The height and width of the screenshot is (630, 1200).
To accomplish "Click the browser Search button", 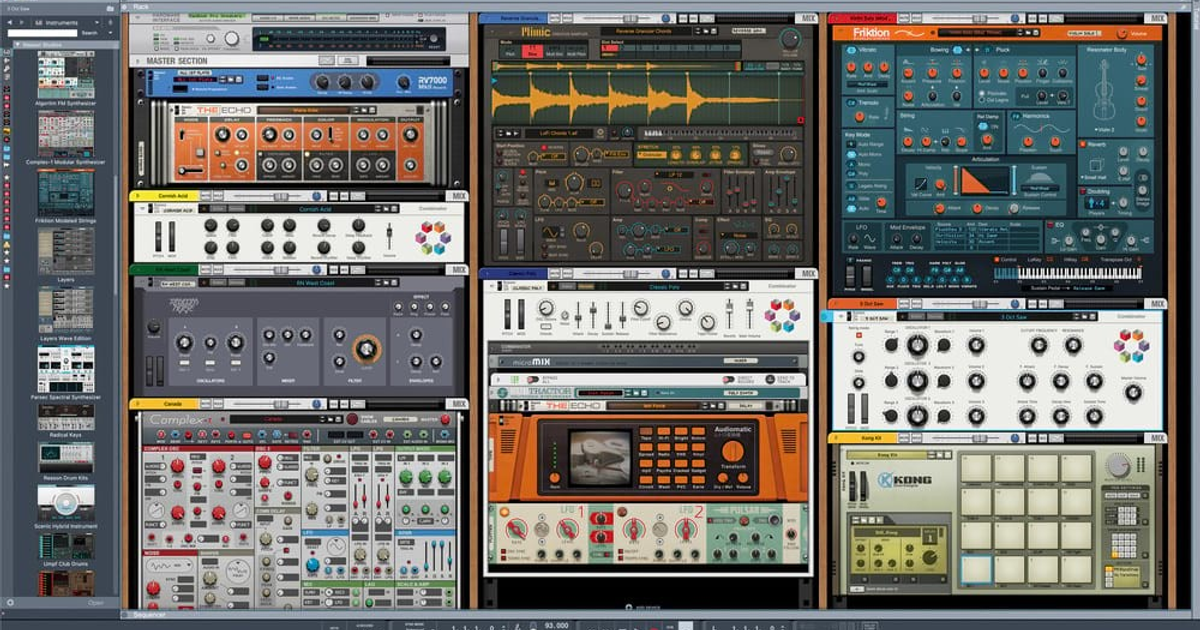I will coord(90,33).
